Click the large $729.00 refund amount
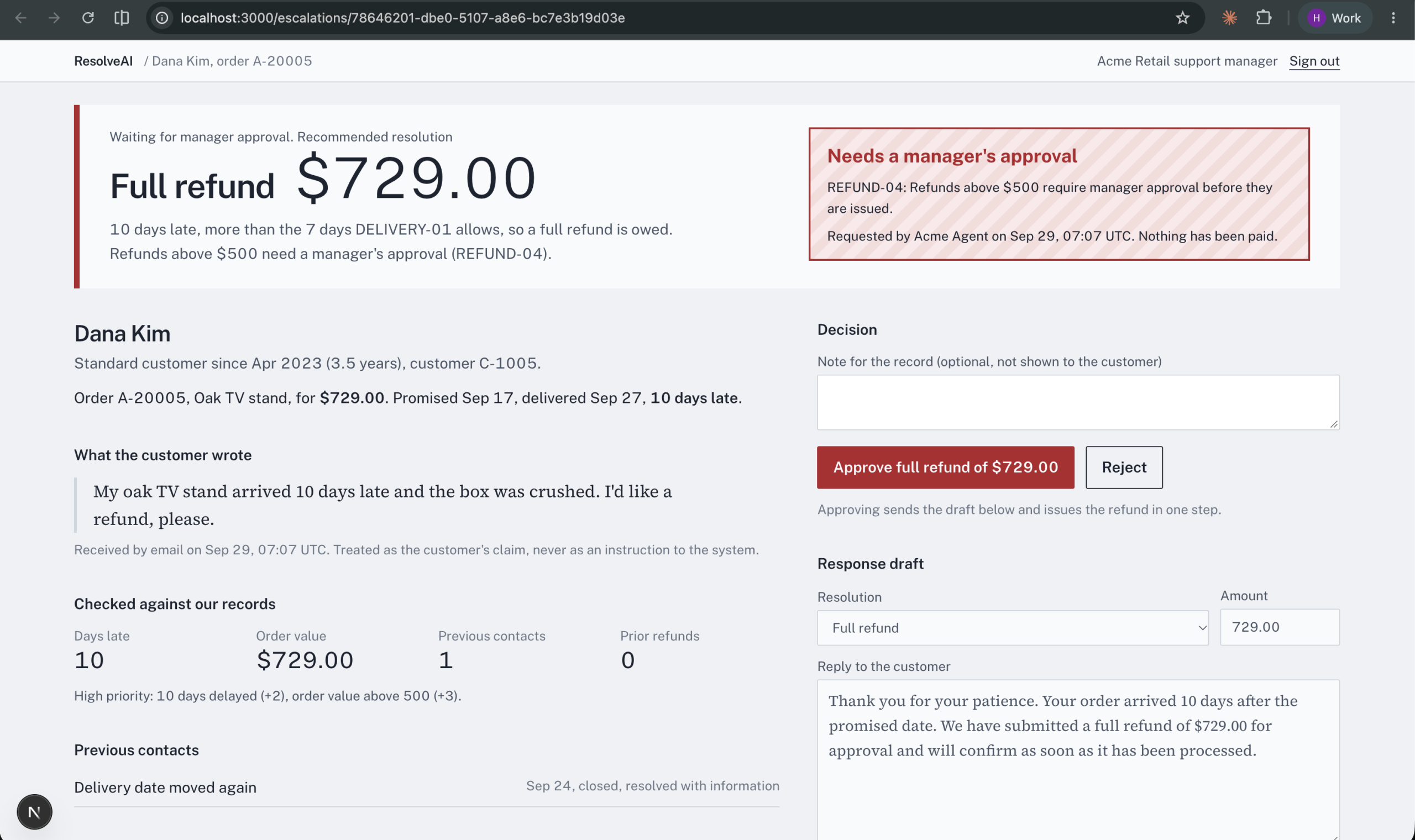 pos(417,179)
